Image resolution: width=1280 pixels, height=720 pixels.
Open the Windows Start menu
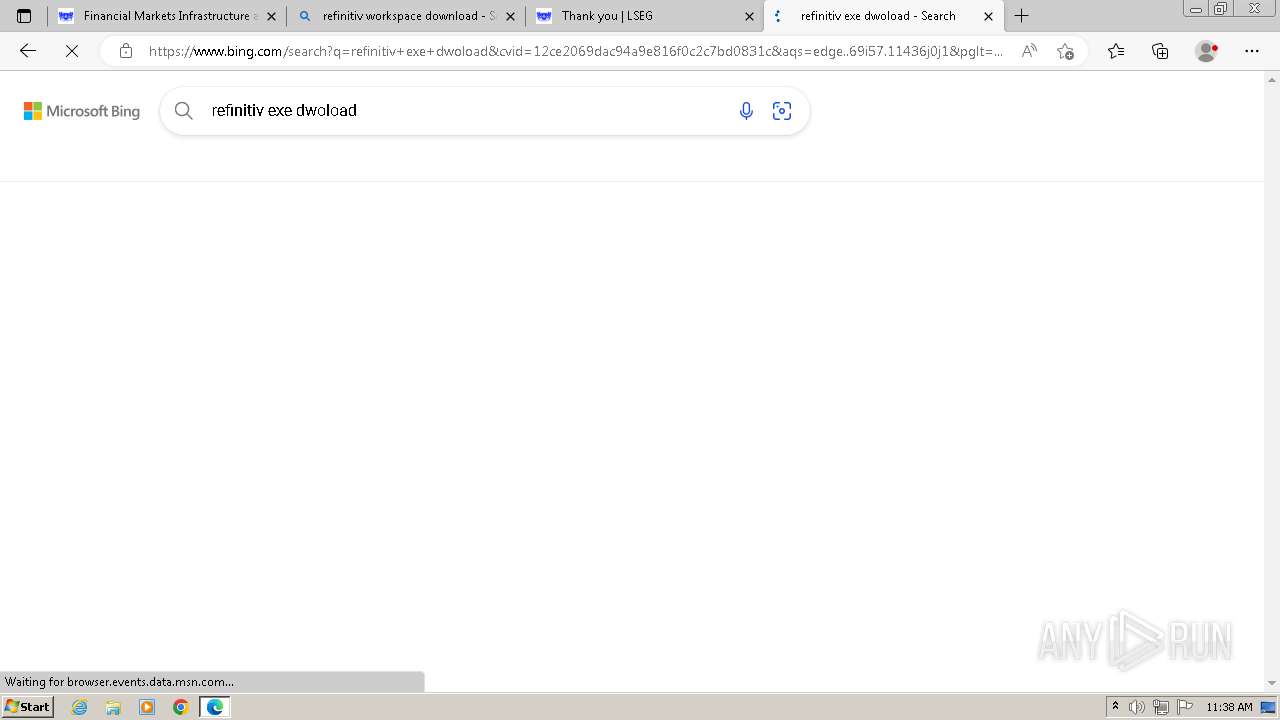(x=27, y=706)
